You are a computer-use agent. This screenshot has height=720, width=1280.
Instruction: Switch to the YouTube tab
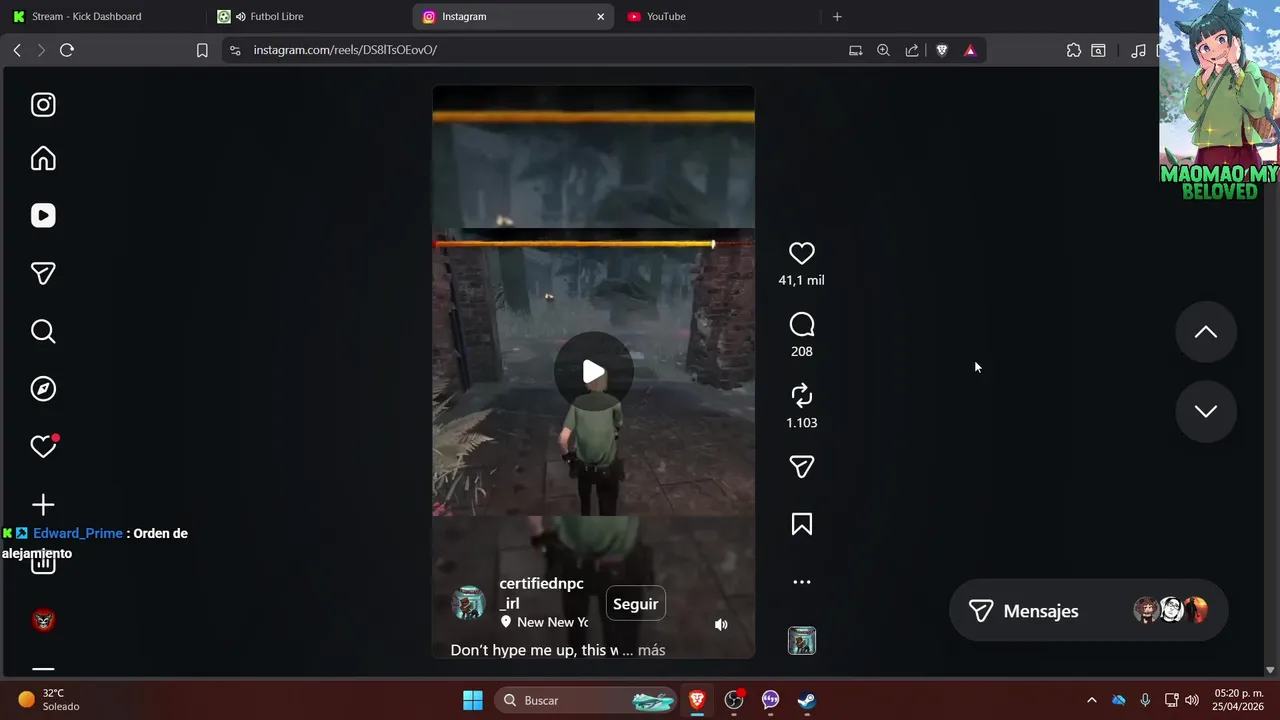[x=717, y=16]
